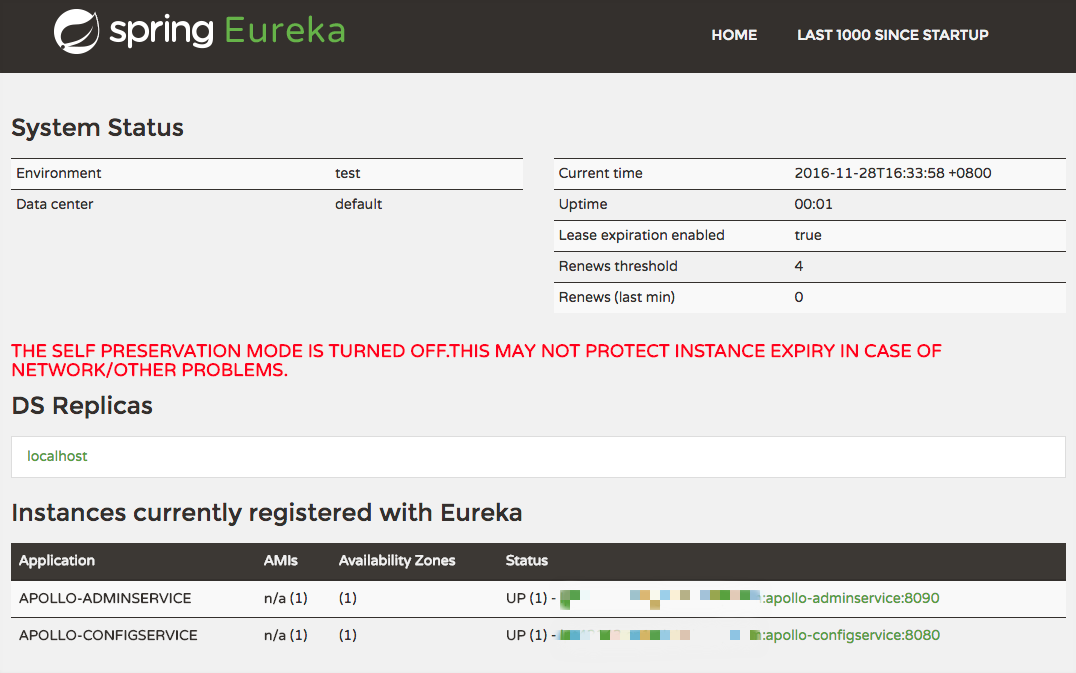
Task: Follow the localhost replica link
Action: point(57,456)
